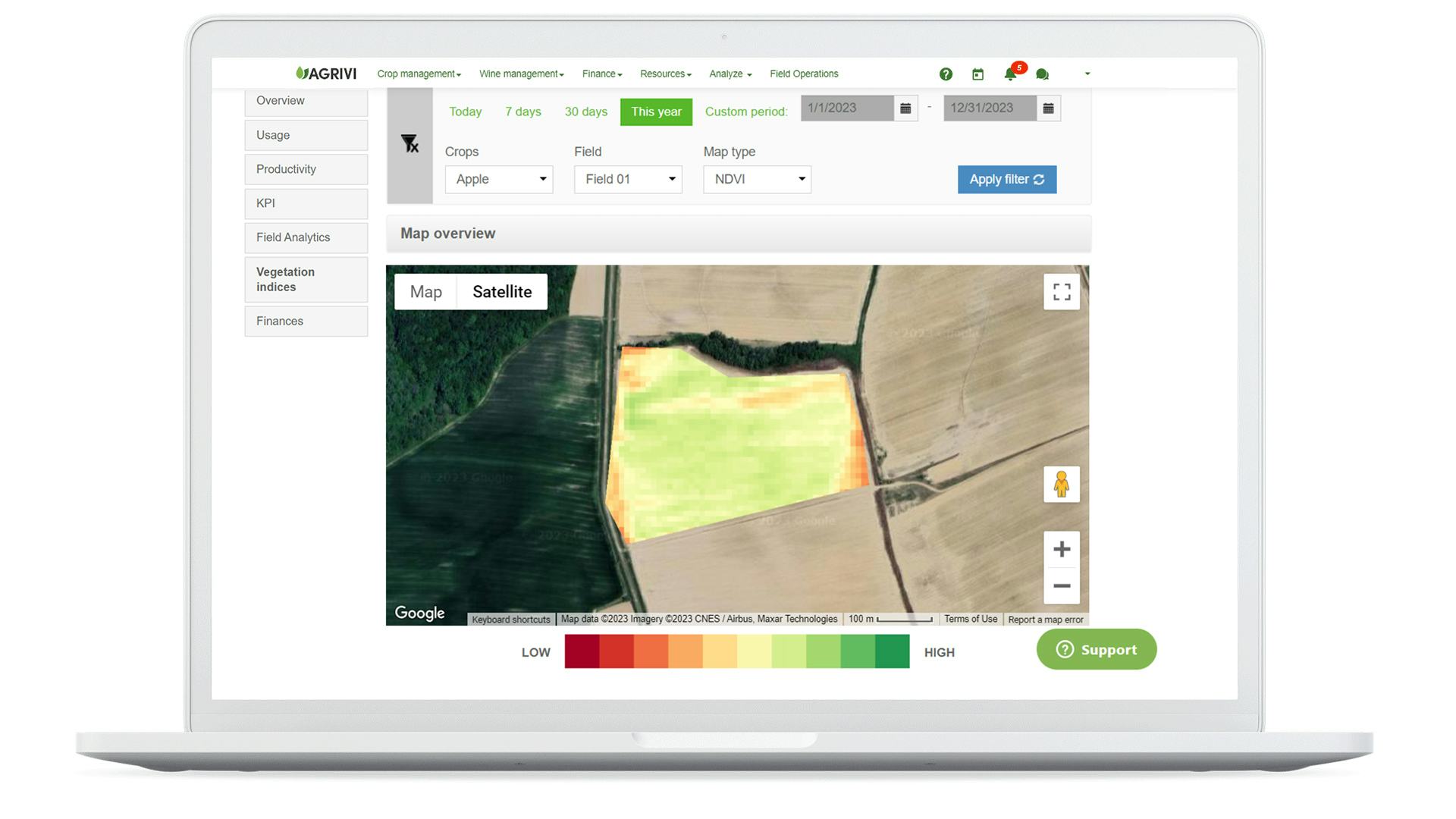1456x819 pixels.
Task: Open the Crops dropdown
Action: point(498,180)
